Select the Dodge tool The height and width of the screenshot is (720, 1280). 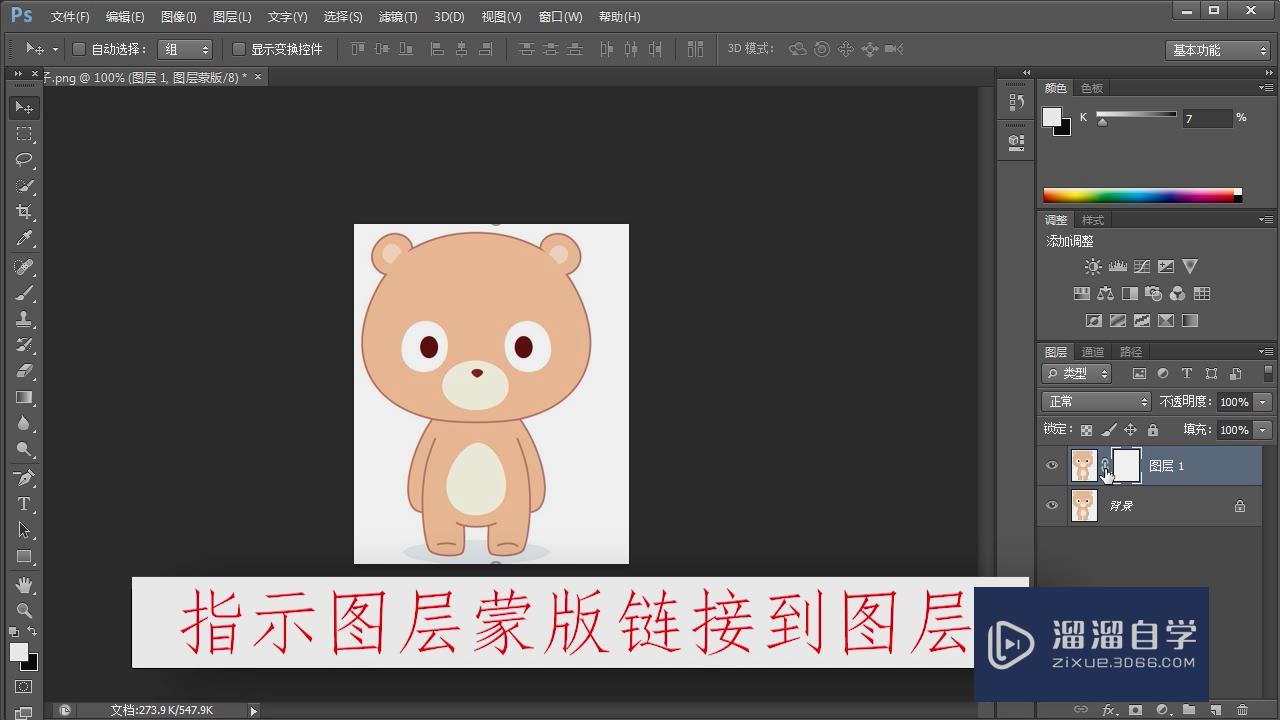pyautogui.click(x=24, y=449)
